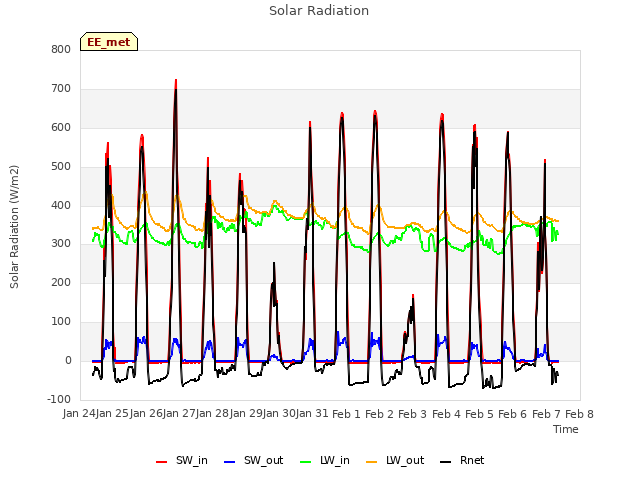Click the Jan 30 x-axis label

click(x=279, y=414)
